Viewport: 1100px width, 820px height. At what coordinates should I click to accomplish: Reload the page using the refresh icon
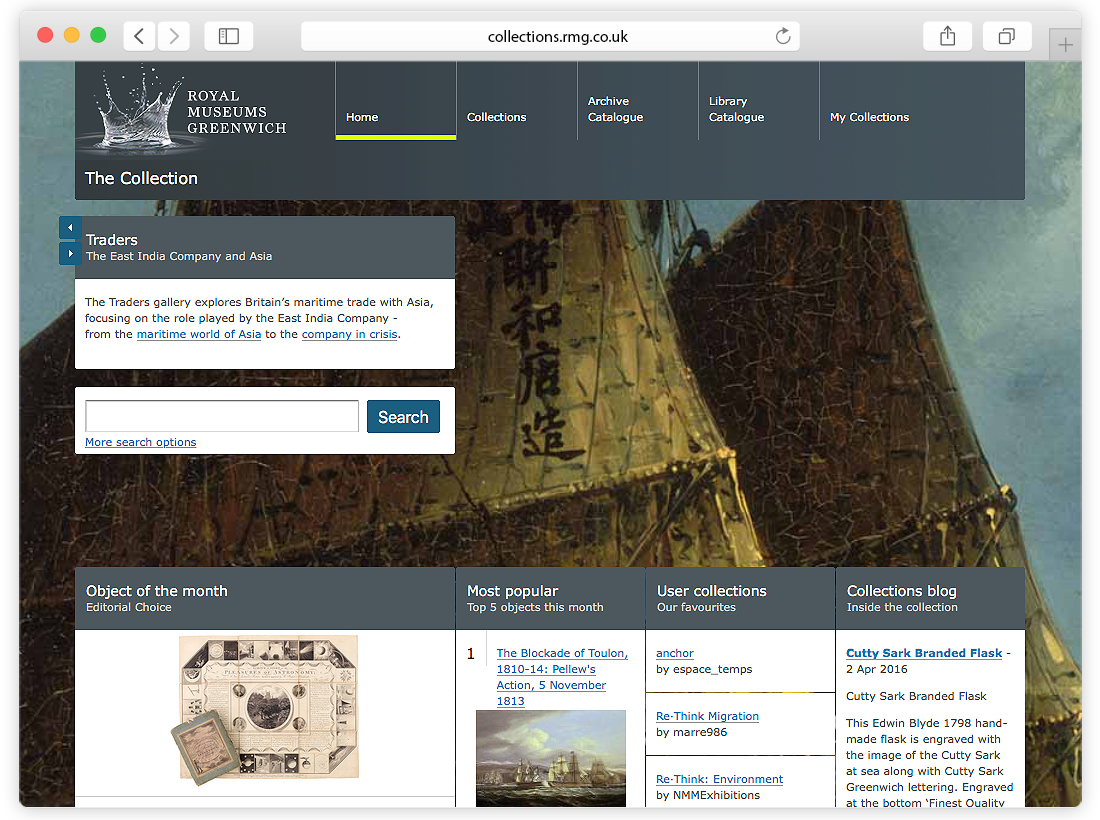pyautogui.click(x=783, y=36)
